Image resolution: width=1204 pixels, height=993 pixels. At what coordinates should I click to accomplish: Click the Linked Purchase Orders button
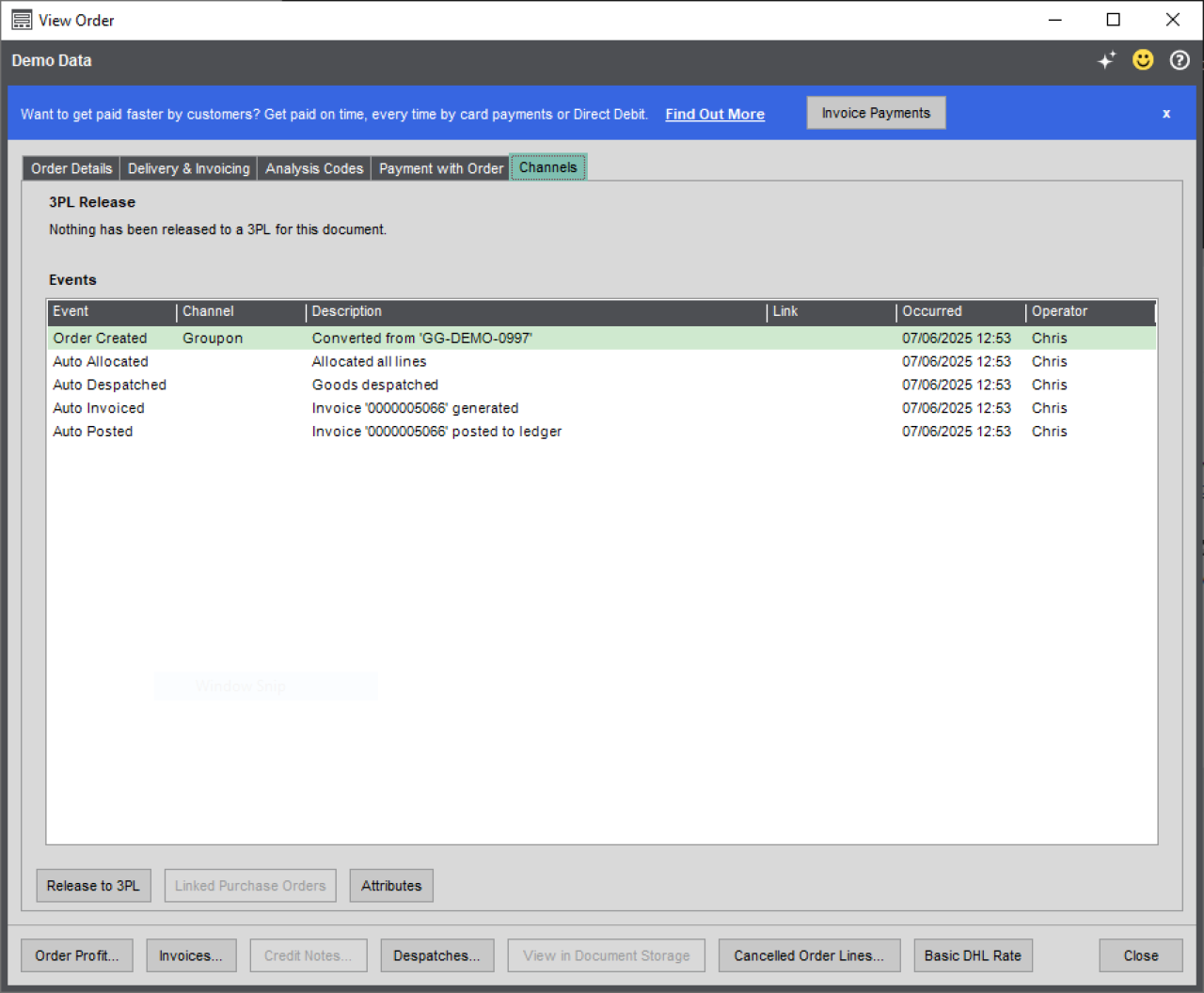pyautogui.click(x=250, y=886)
